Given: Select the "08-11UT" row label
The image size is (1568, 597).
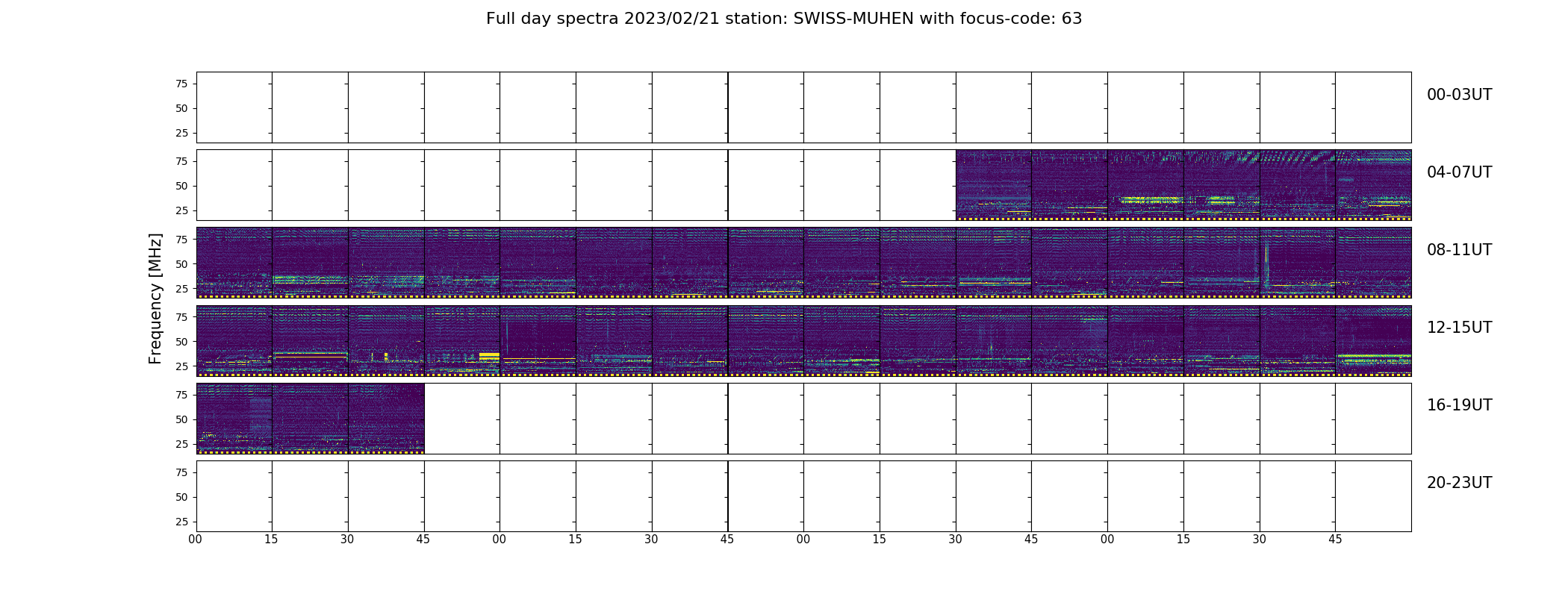Looking at the screenshot, I should click(x=1459, y=250).
